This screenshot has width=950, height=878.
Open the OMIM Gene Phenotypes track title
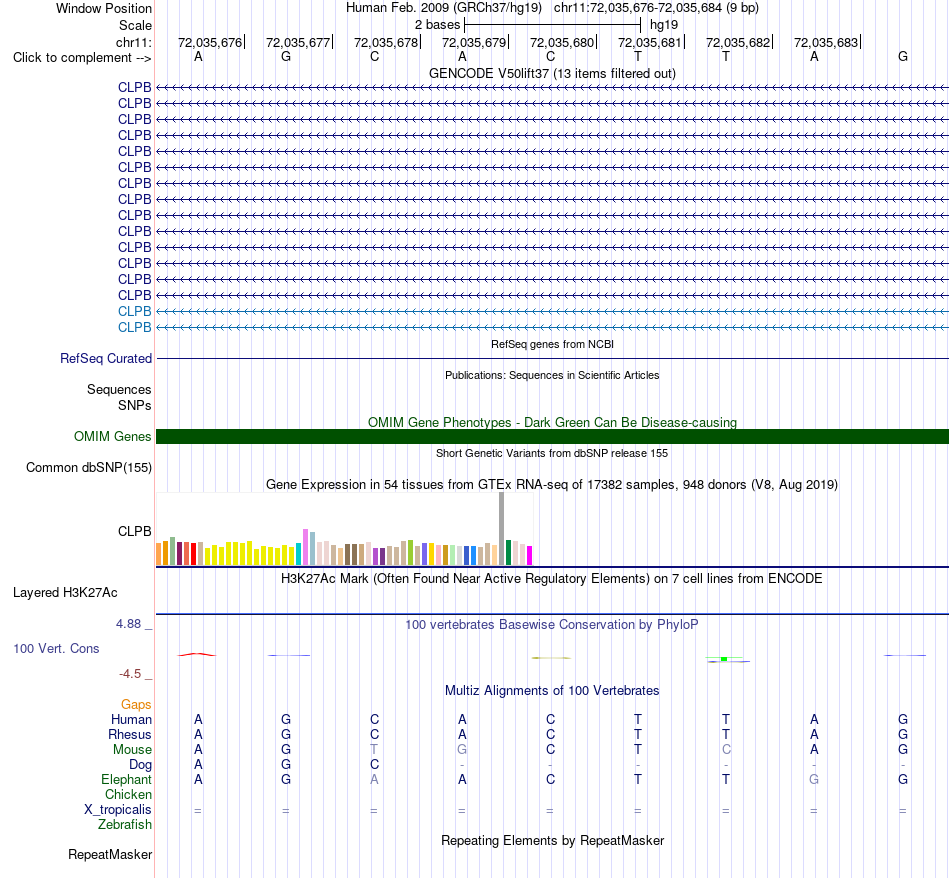[552, 422]
